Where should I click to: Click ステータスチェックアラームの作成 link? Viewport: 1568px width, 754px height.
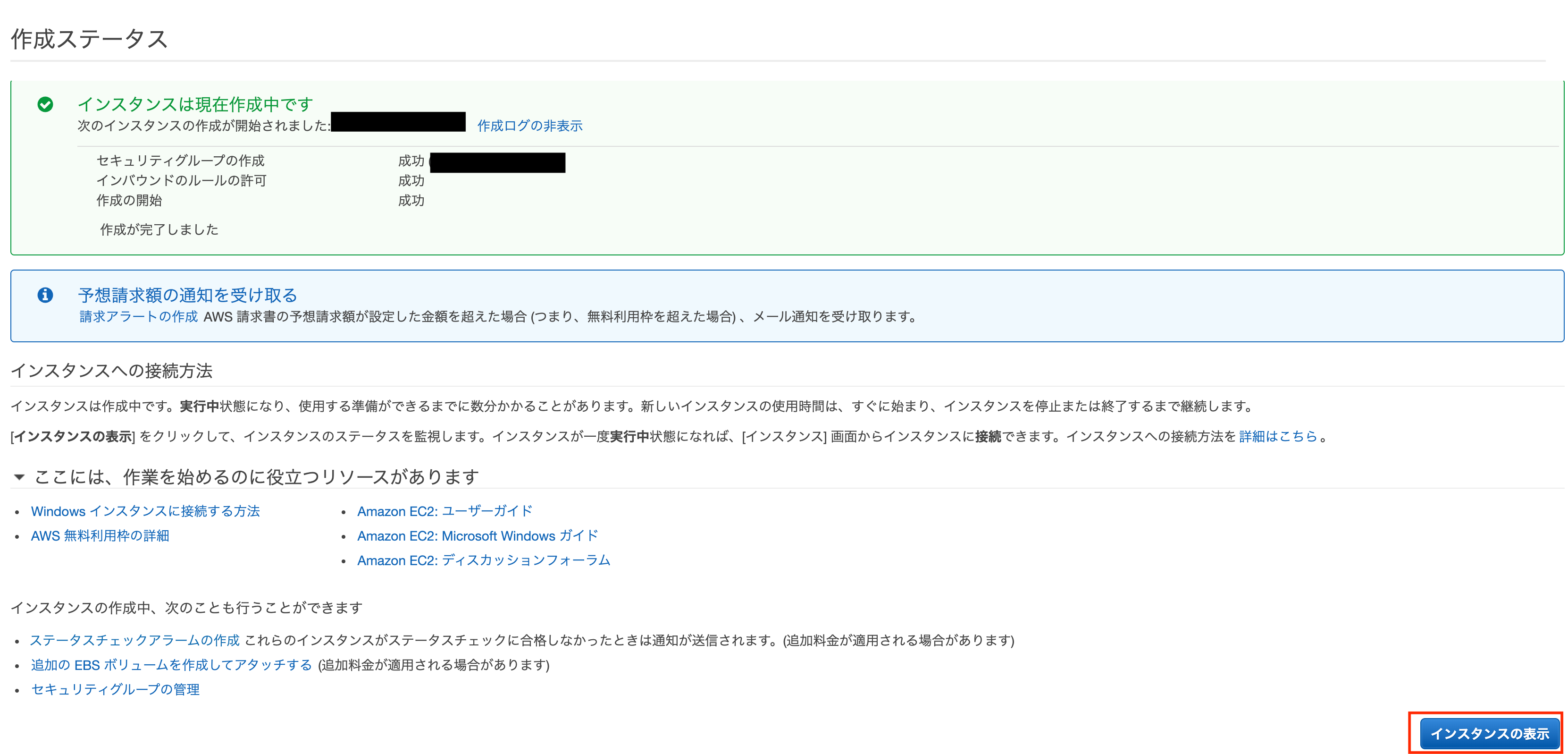[134, 640]
